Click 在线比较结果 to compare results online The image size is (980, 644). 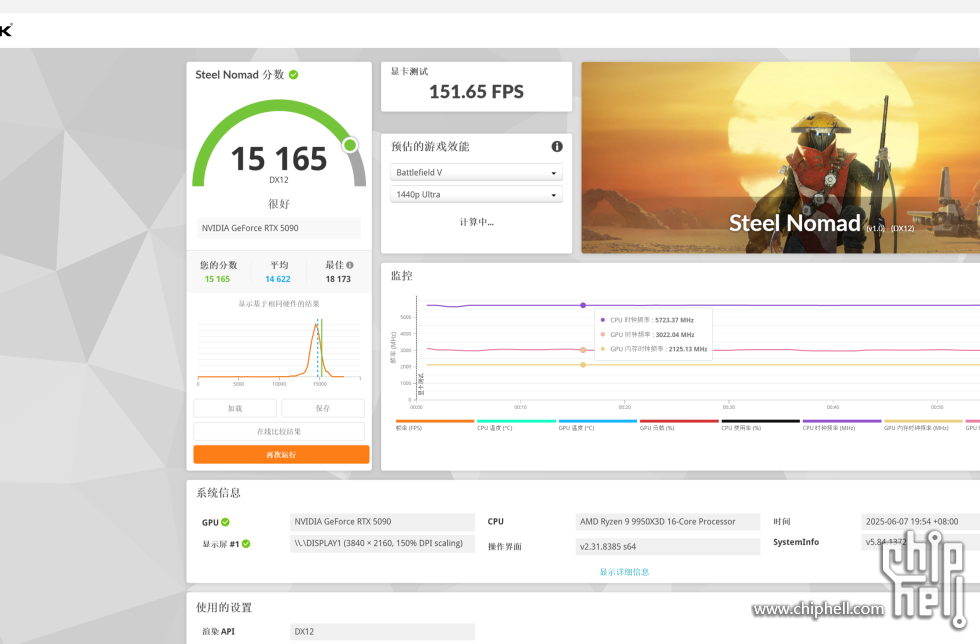[x=279, y=431]
